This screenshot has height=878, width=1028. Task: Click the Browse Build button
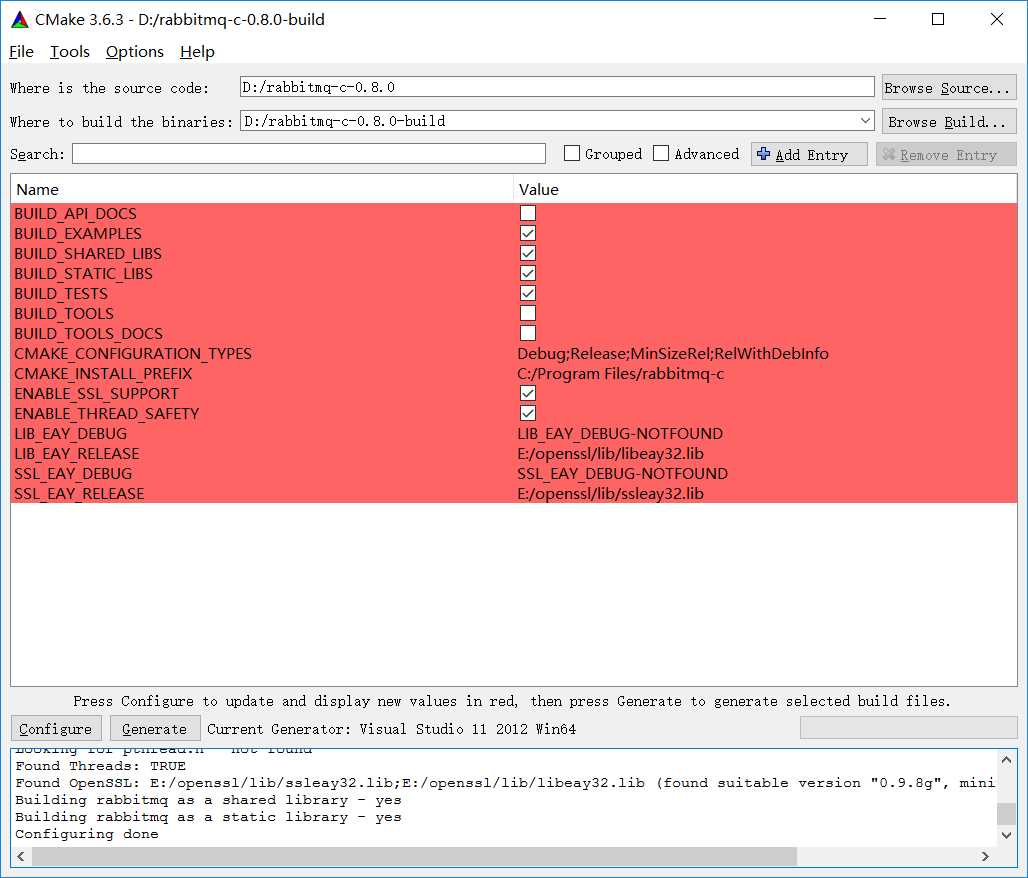point(949,121)
